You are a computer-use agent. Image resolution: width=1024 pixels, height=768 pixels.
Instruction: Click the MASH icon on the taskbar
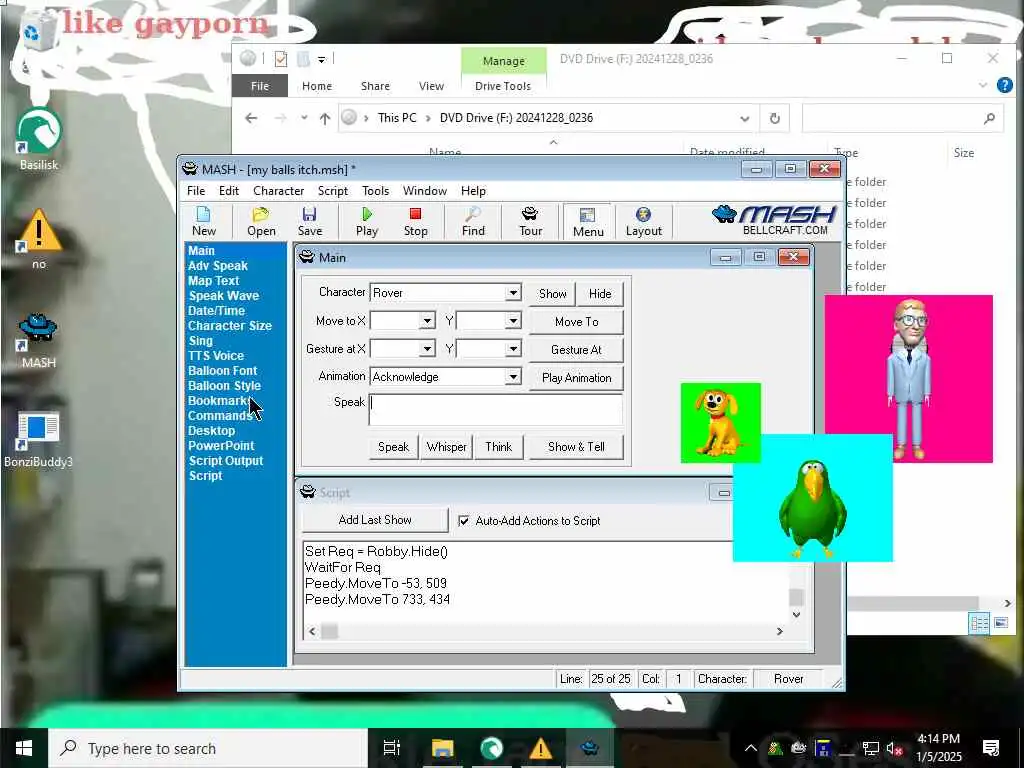point(590,748)
